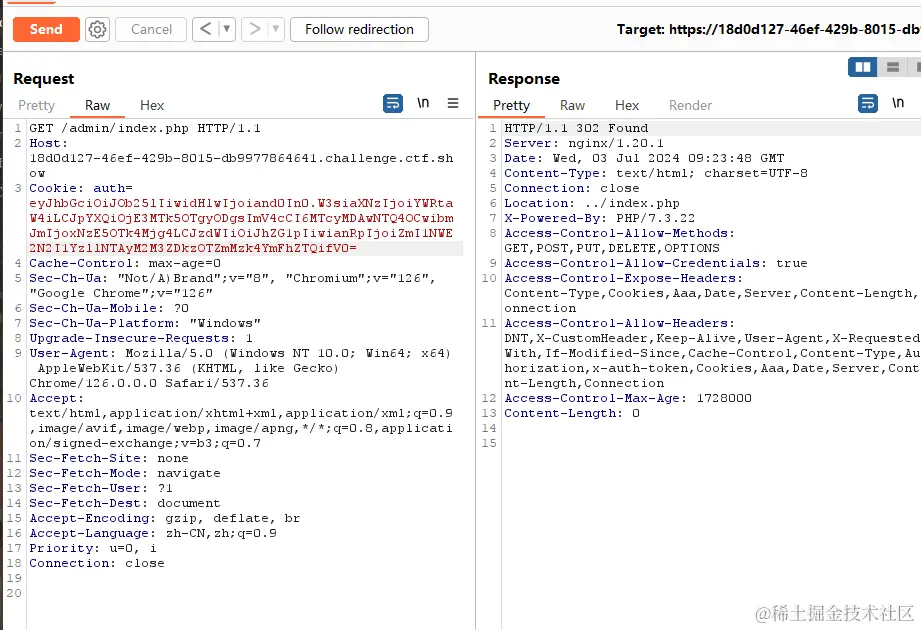The width and height of the screenshot is (921, 630).
Task: Open Request panel hamburger menu
Action: pos(453,103)
